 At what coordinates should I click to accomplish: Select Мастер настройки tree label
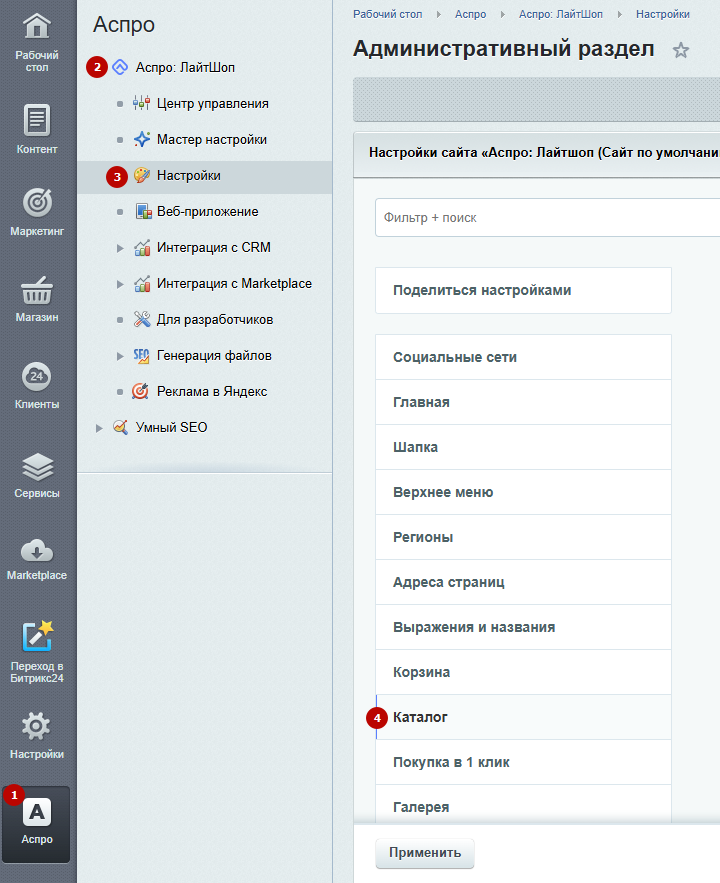click(x=212, y=140)
